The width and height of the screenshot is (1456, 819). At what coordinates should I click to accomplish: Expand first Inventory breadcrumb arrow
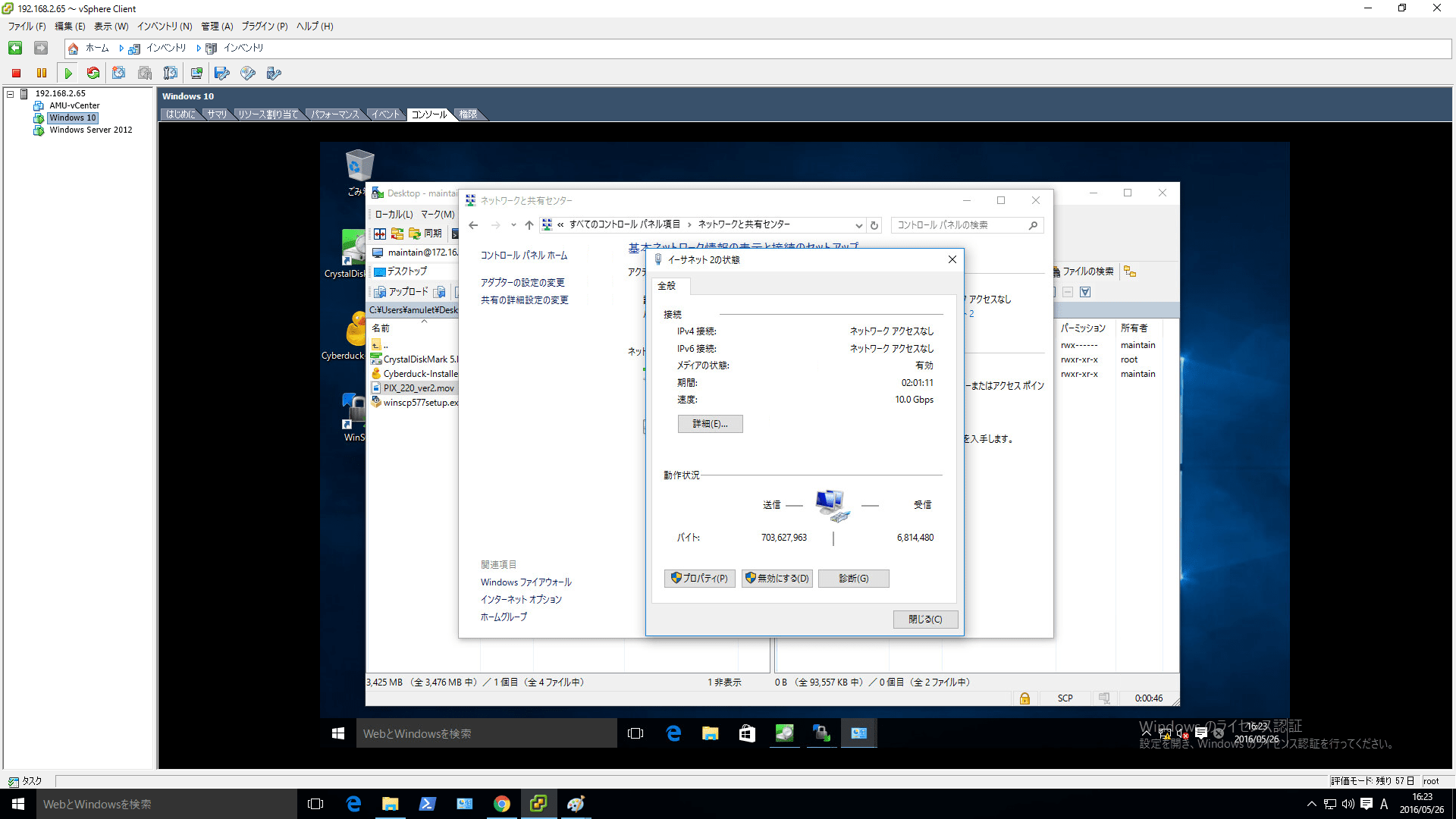coord(121,49)
